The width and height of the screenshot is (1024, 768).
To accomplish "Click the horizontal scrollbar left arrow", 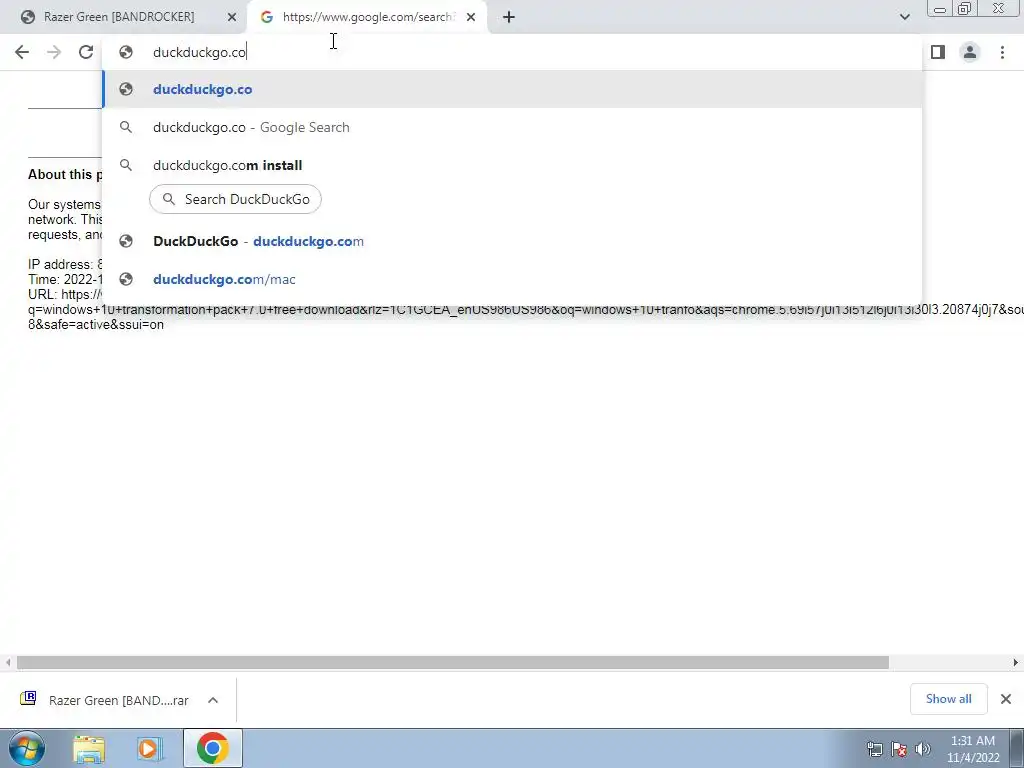I will coord(8,662).
